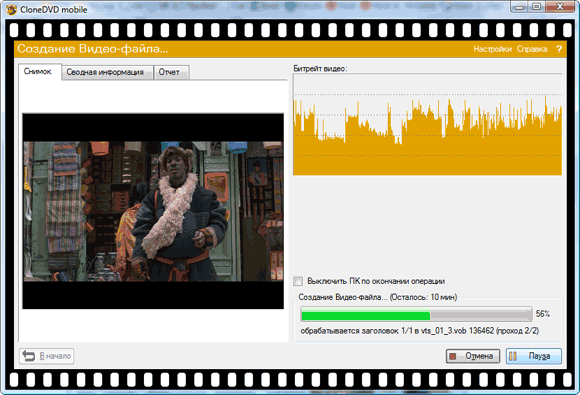Minimize the CloneDVD mobile window

click(x=519, y=7)
